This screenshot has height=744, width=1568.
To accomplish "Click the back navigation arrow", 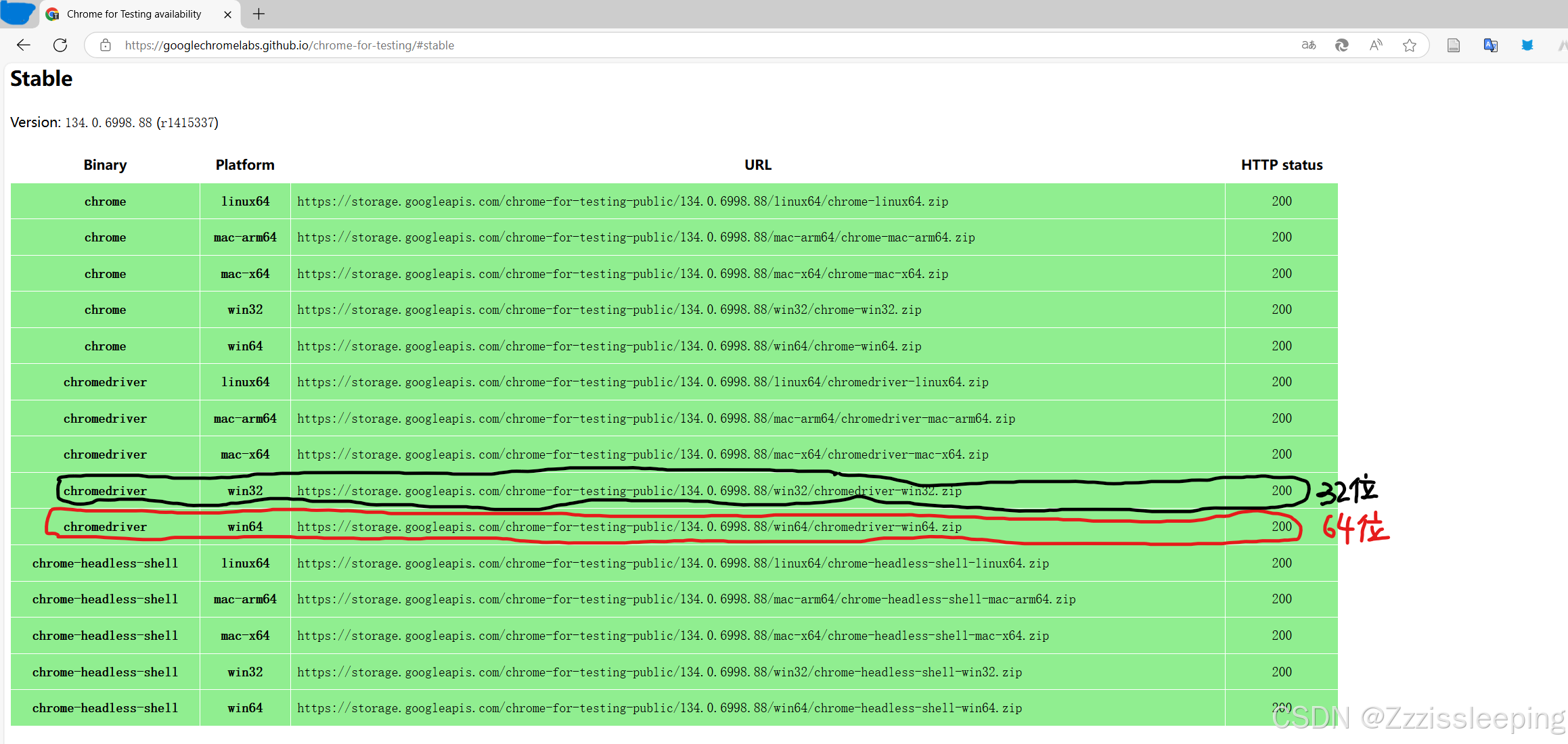I will pos(23,45).
